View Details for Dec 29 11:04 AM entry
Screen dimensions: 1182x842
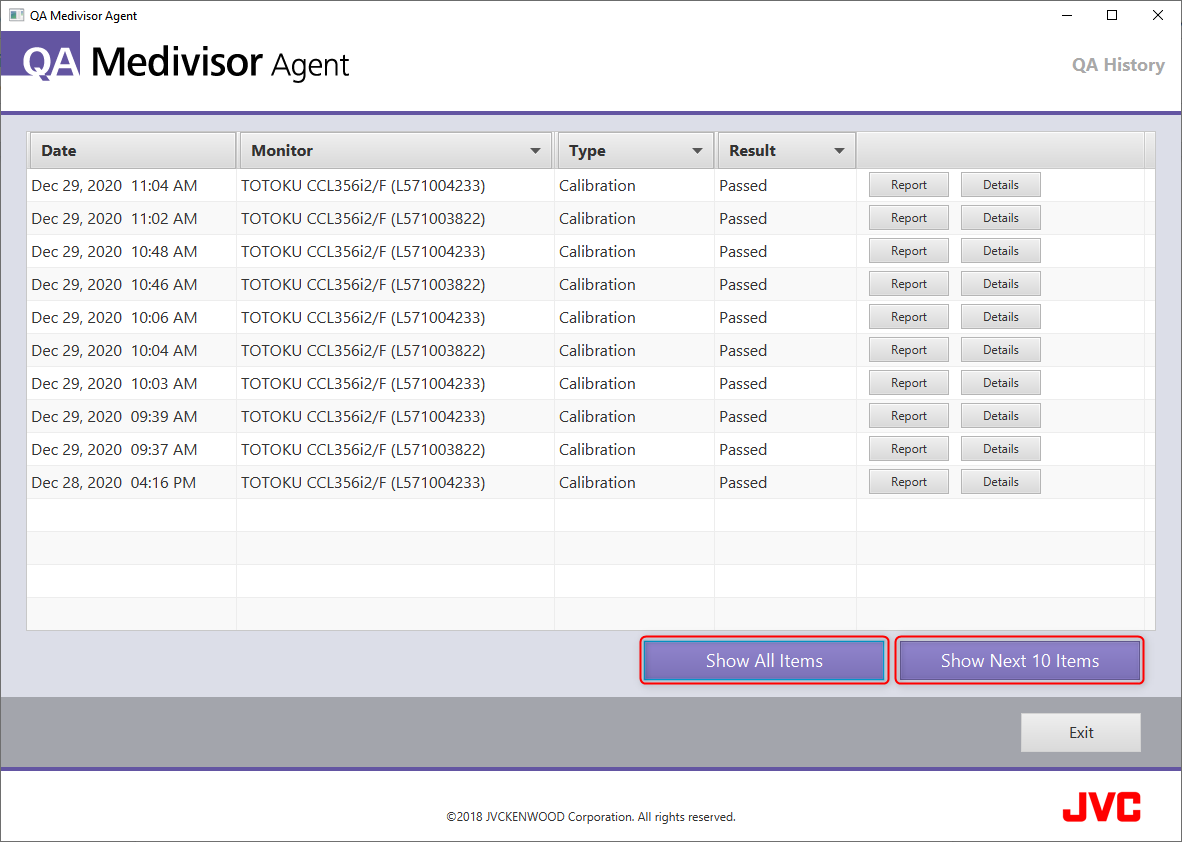1000,185
